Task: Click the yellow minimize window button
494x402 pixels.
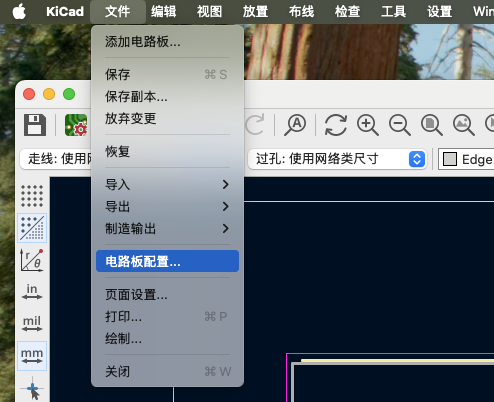Action: coord(49,94)
